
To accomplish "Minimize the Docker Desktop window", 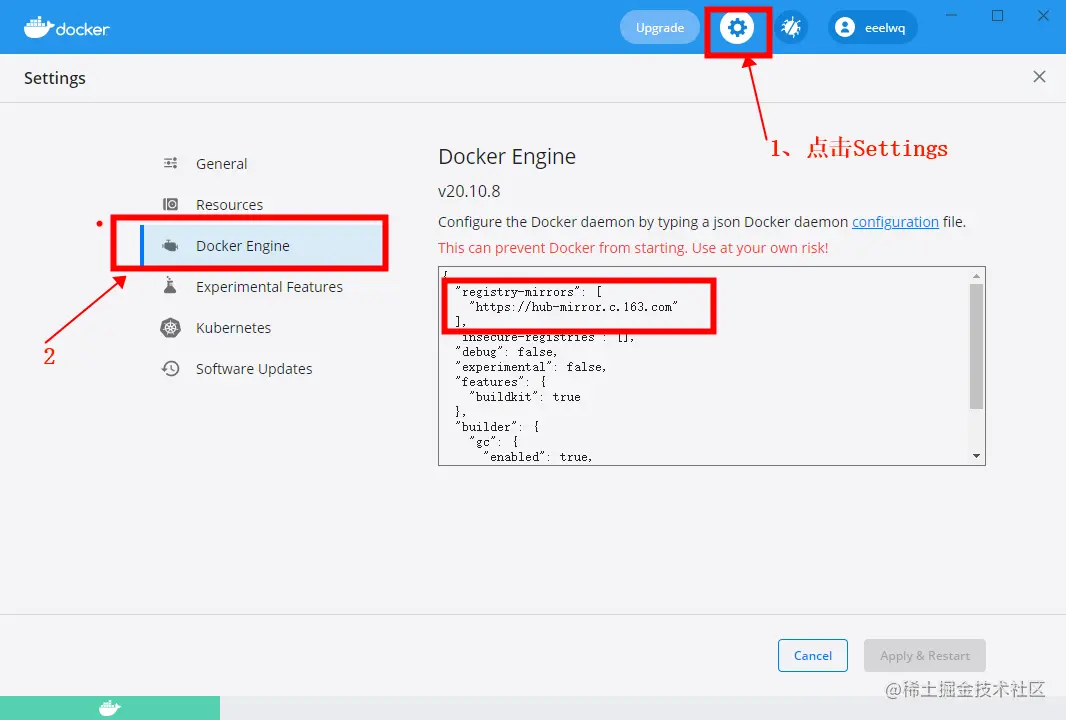I will coord(952,15).
